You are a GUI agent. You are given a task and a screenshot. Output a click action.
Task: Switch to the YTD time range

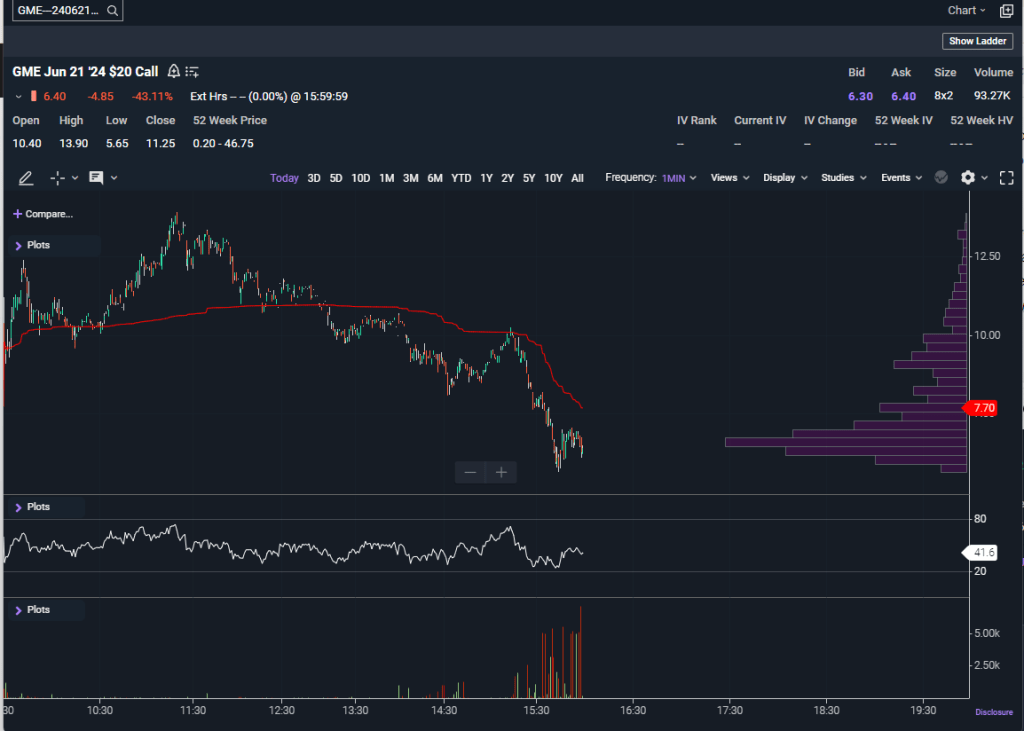pyautogui.click(x=461, y=178)
